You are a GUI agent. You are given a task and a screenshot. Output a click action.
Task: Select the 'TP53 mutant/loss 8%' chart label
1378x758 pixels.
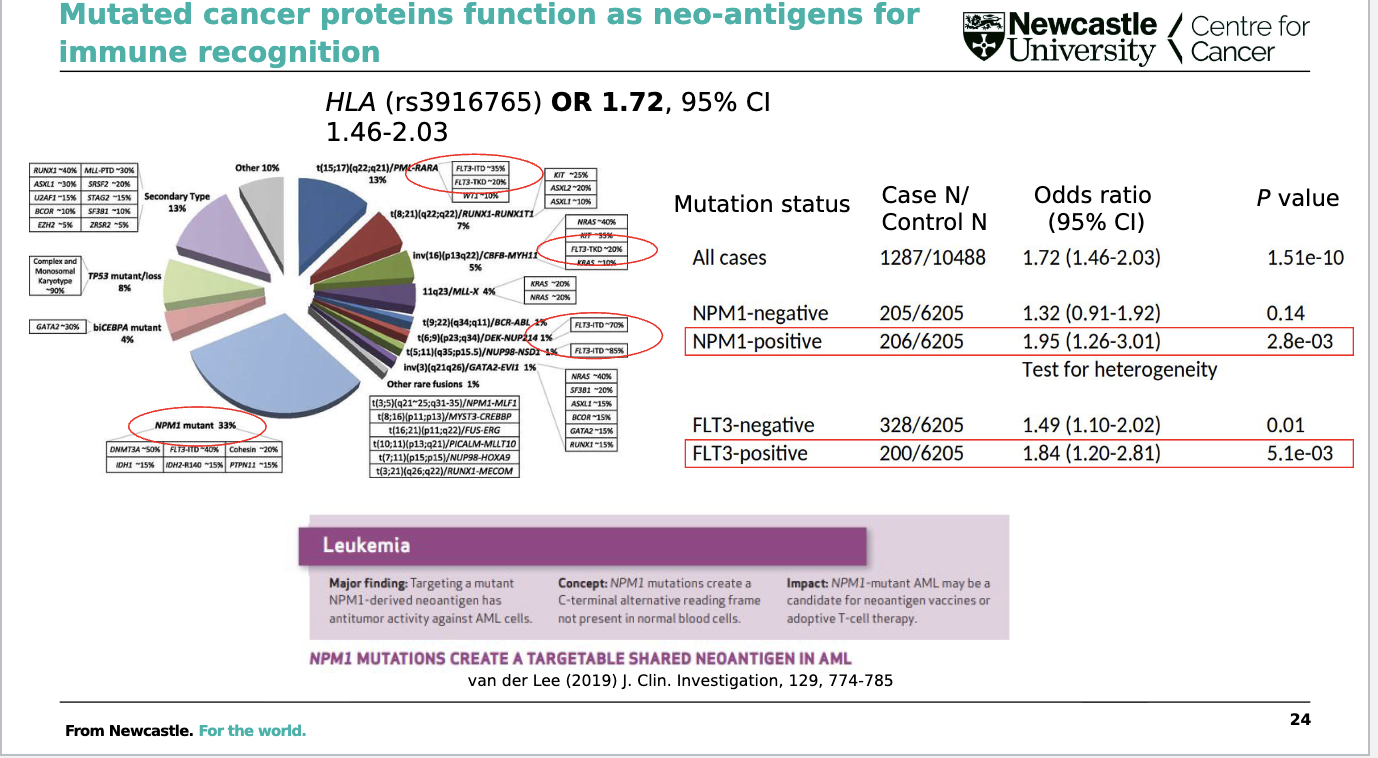tap(125, 280)
